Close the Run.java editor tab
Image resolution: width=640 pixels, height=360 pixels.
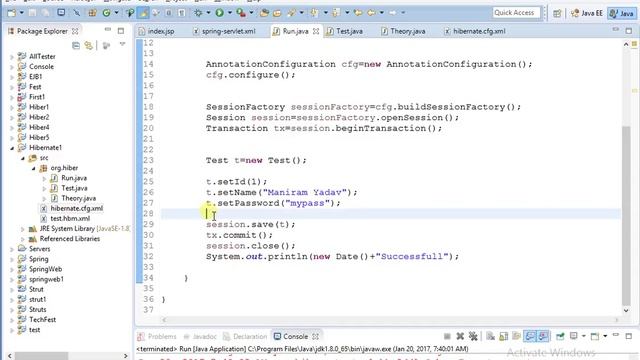click(316, 31)
